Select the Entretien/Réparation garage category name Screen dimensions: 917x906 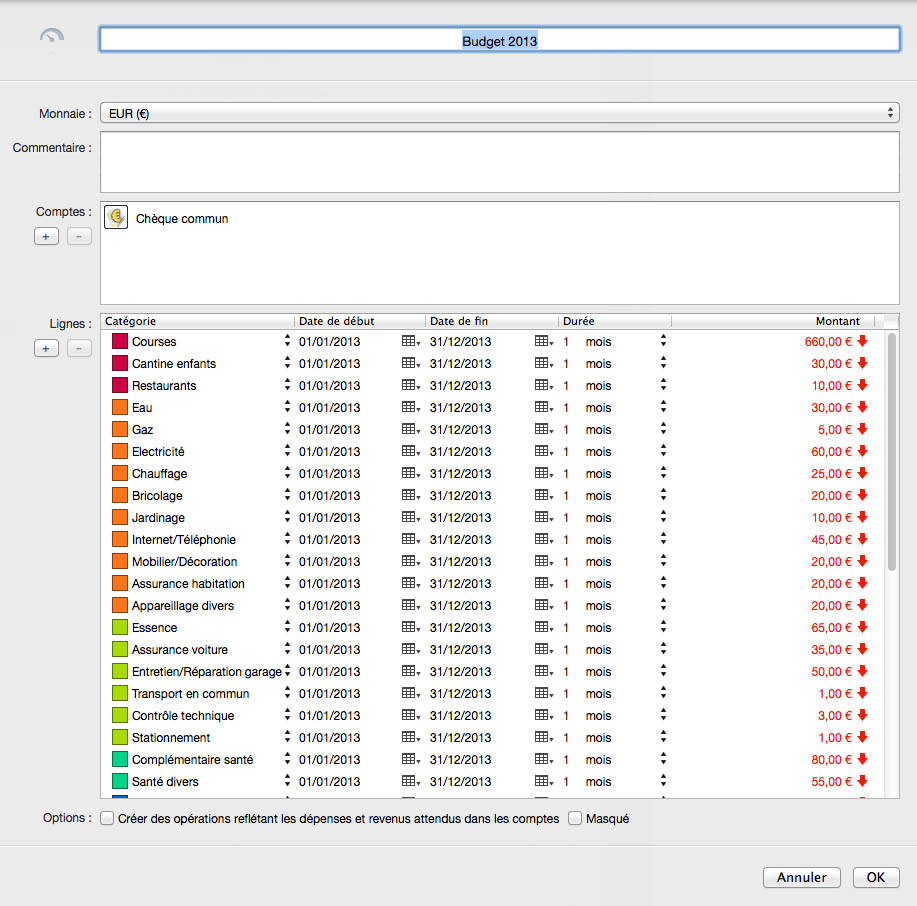206,672
